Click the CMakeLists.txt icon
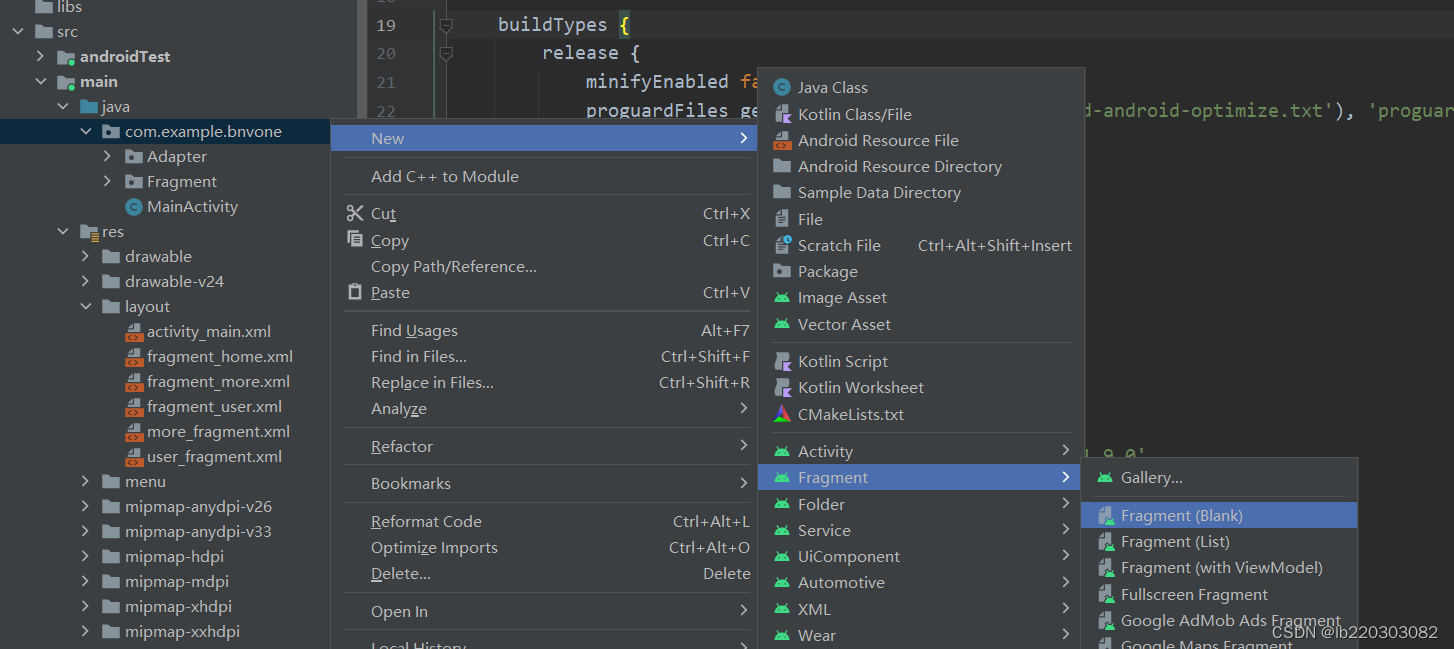 click(783, 413)
